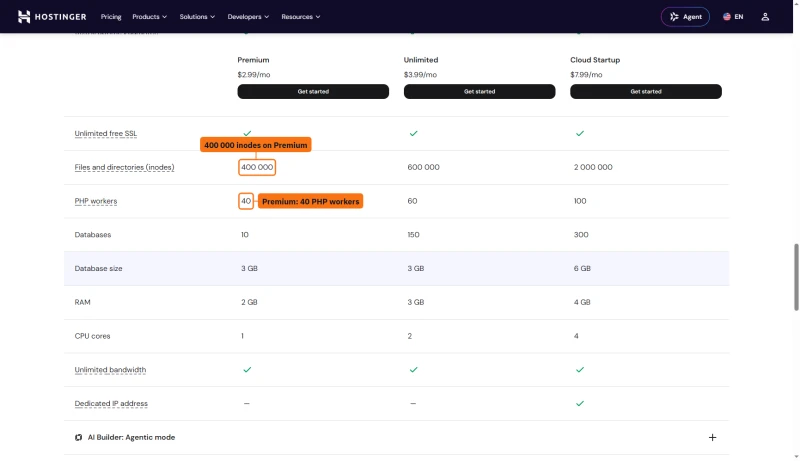
Task: Click the Unlimited bandwidth feature label
Action: [110, 370]
